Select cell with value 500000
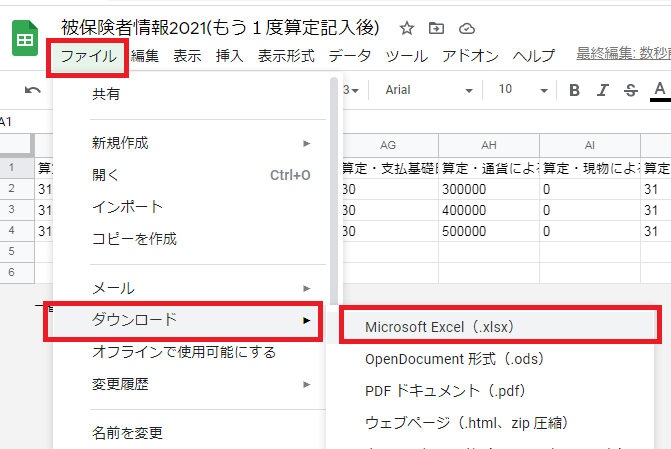The width and height of the screenshot is (671, 449). tap(489, 231)
